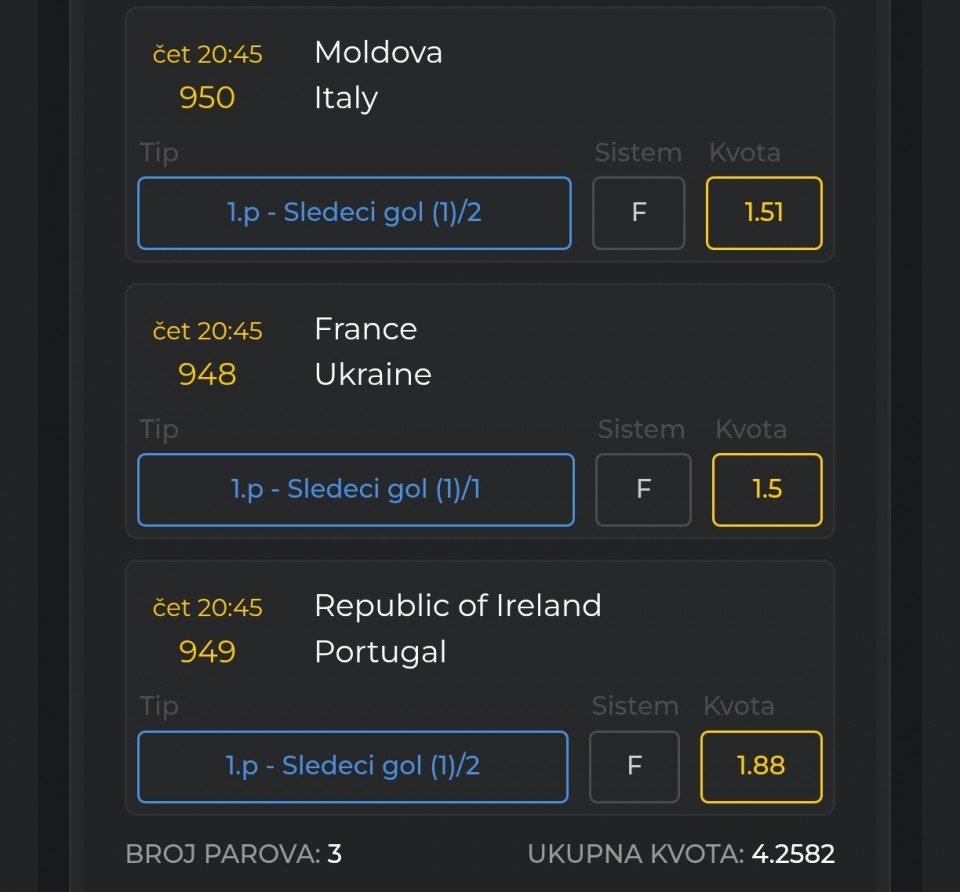Click the France team name
Viewport: 960px width, 892px height.
tap(365, 329)
